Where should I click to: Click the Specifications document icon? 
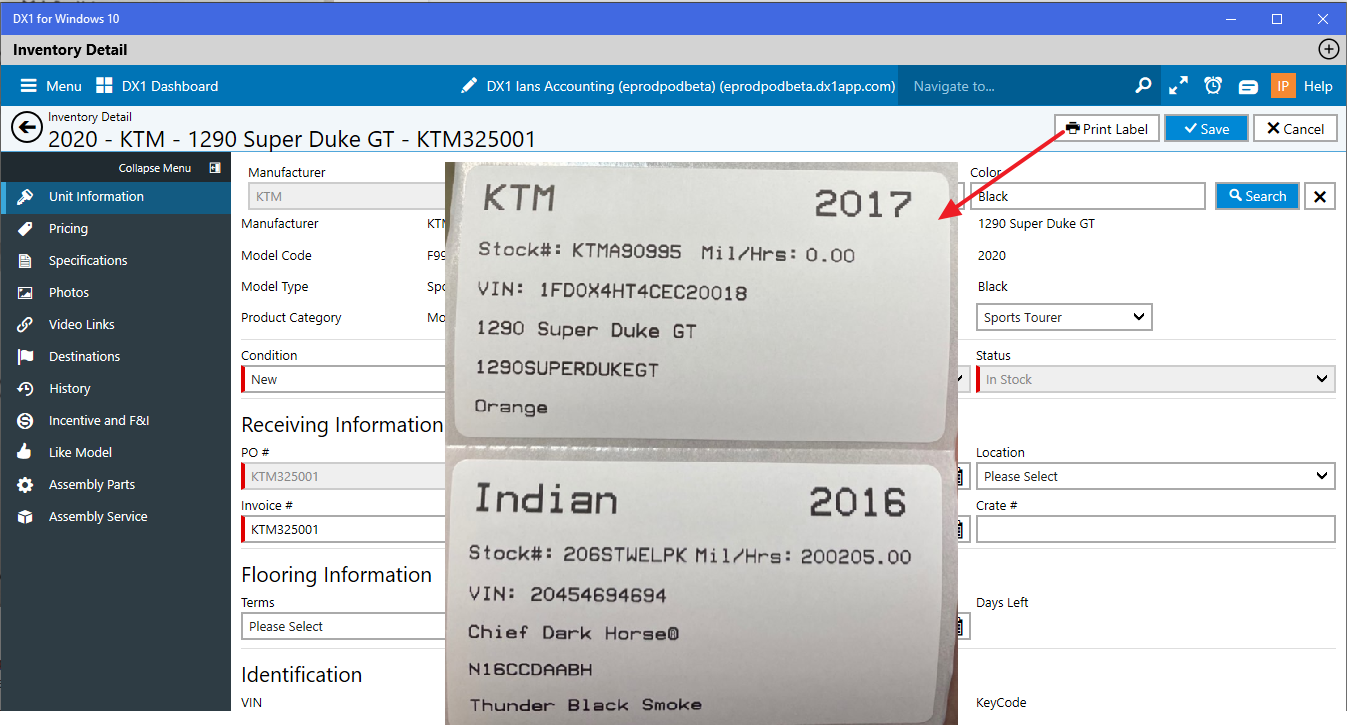point(26,261)
